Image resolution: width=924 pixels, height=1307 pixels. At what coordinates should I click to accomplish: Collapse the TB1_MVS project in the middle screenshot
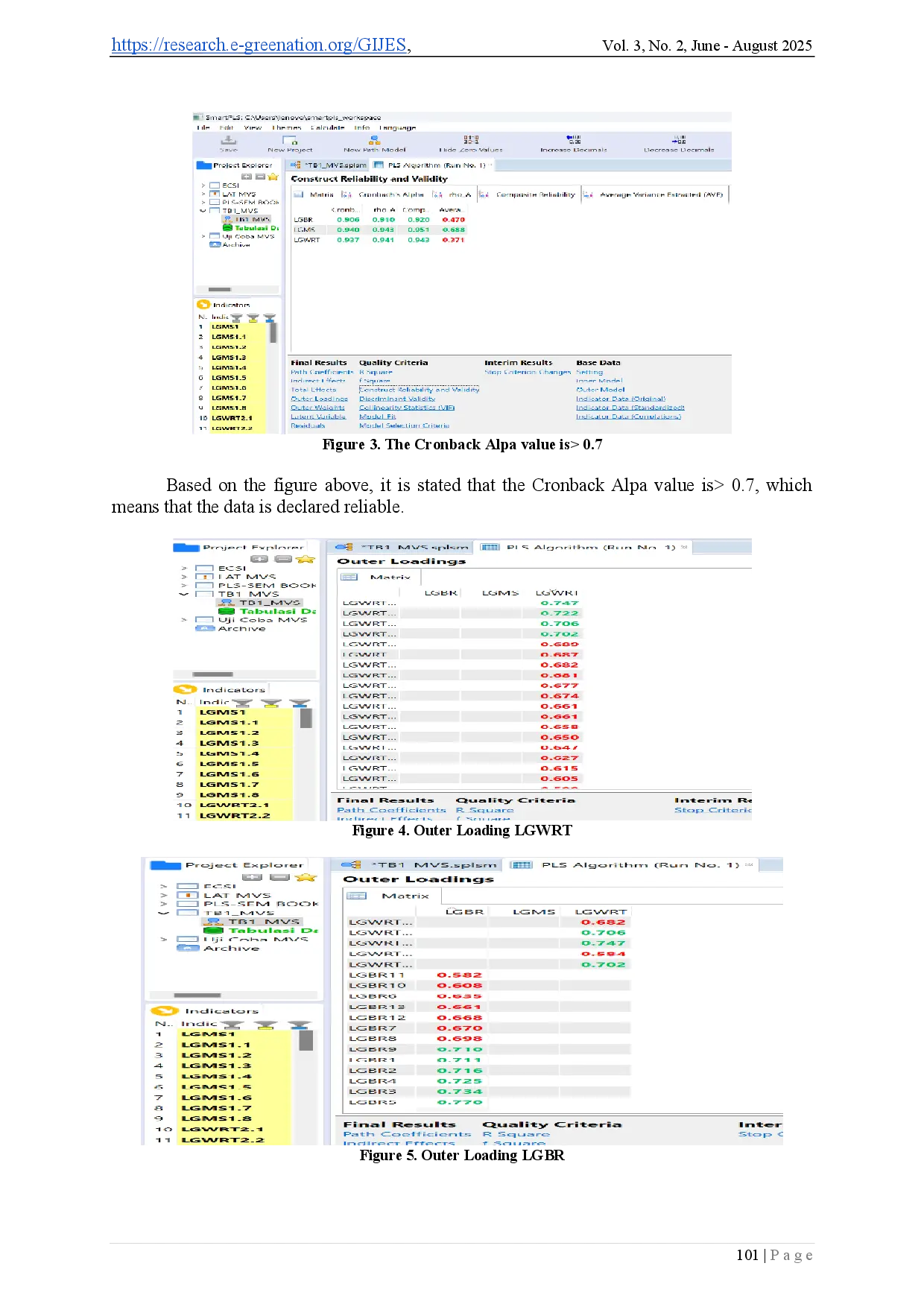(184, 595)
